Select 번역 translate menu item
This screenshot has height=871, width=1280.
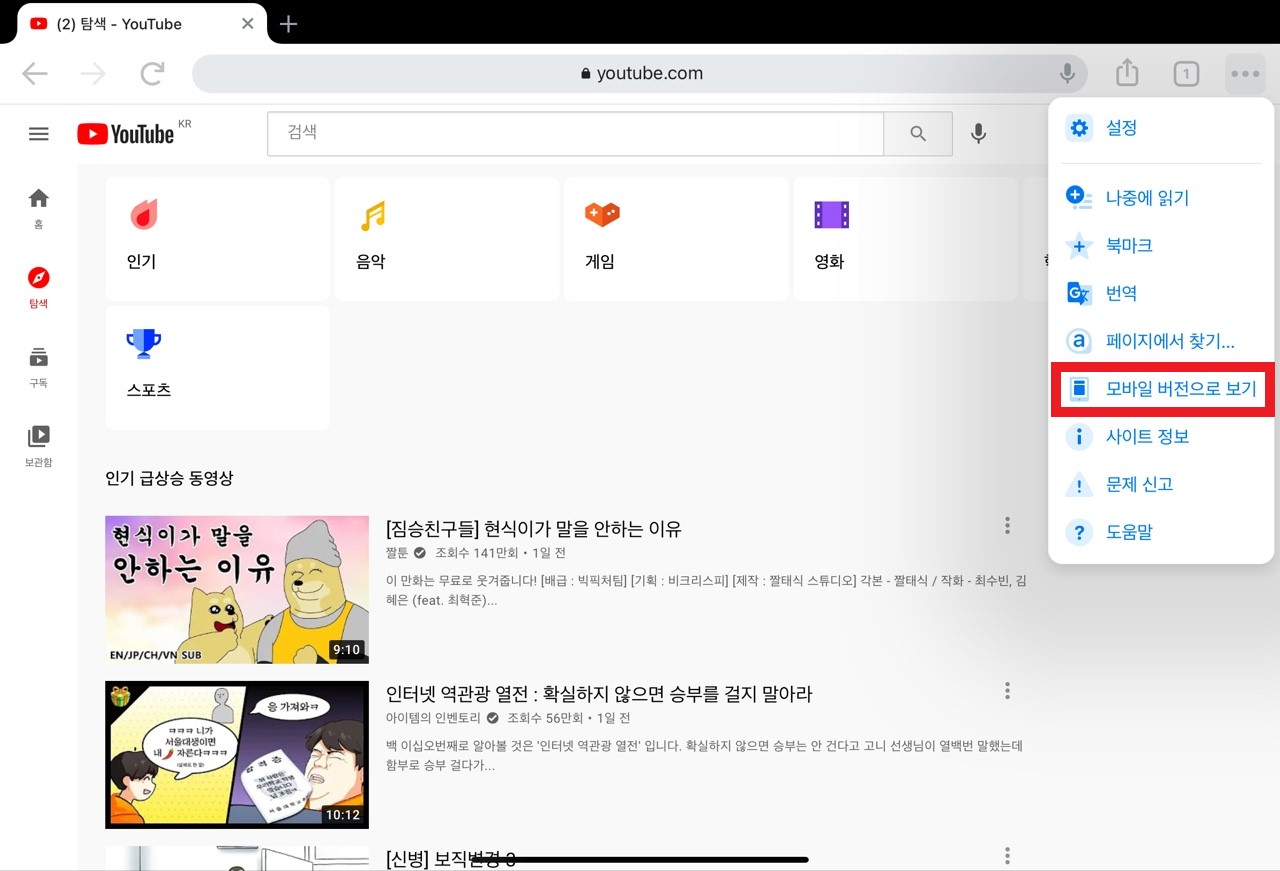(1161, 293)
